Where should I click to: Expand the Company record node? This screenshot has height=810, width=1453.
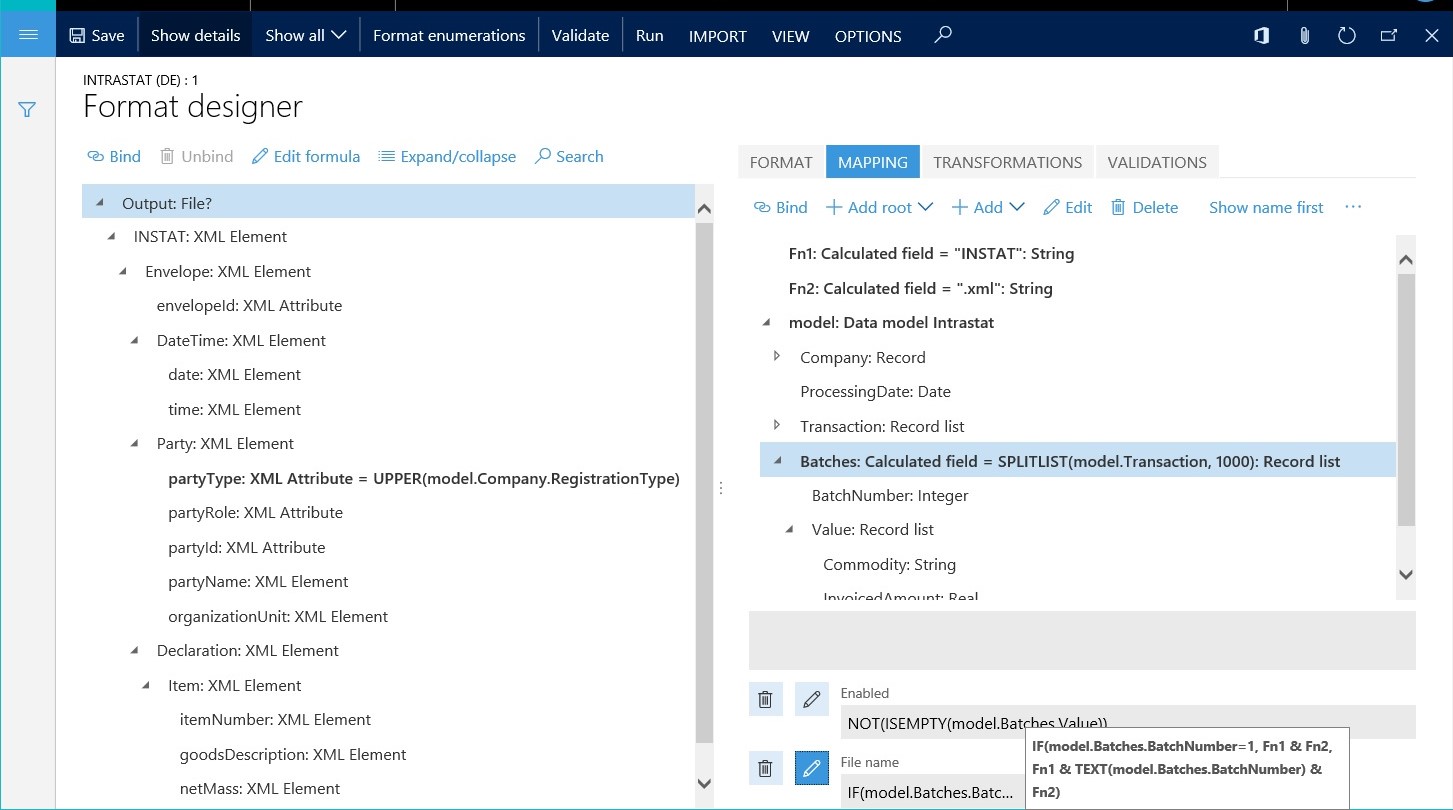point(777,357)
